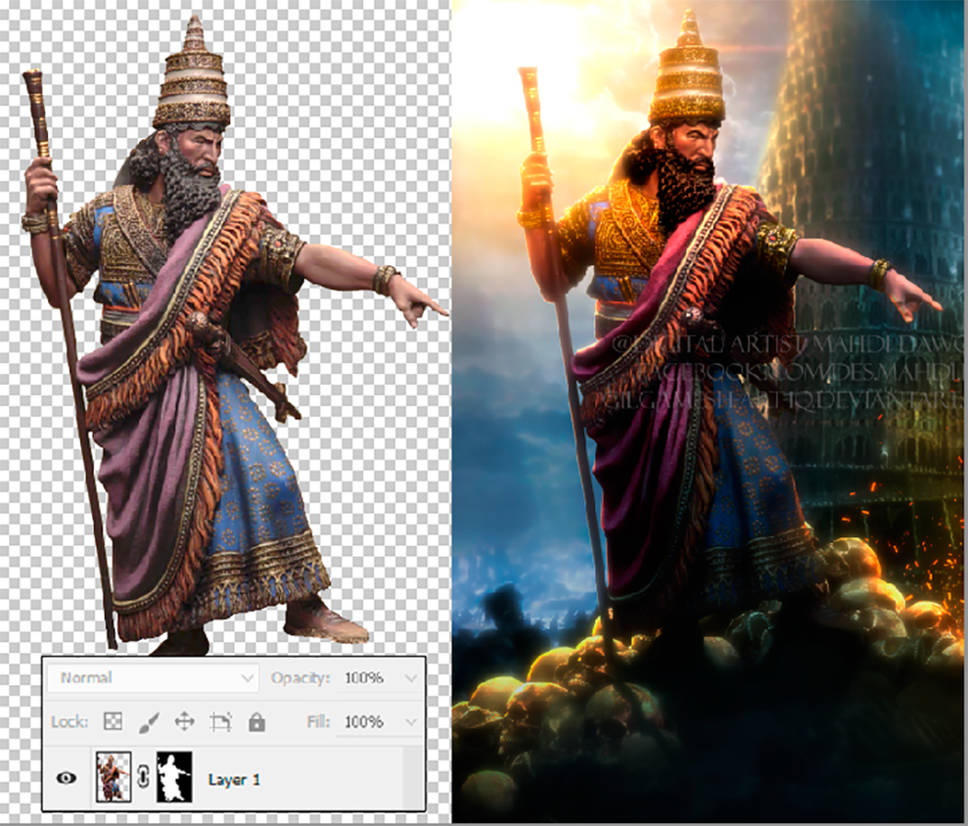Toggle the artboard auto-nesting lock icon

coord(223,722)
